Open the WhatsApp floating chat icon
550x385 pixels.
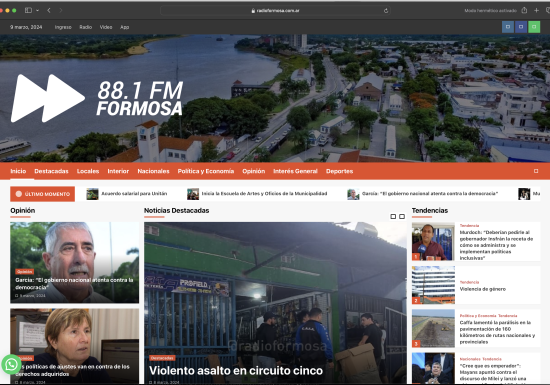(11, 365)
